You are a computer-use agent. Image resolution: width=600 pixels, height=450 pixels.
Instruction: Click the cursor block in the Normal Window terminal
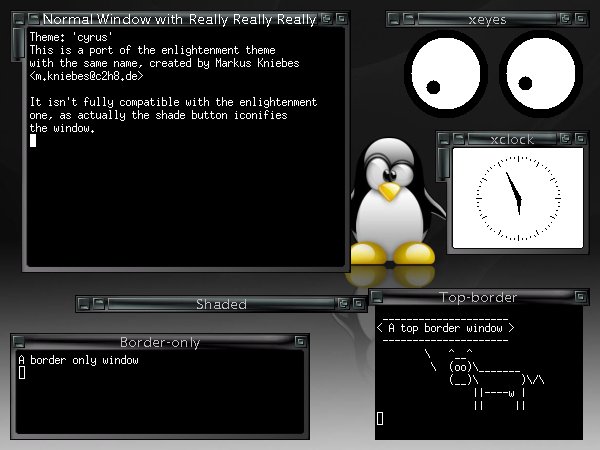pyautogui.click(x=33, y=141)
